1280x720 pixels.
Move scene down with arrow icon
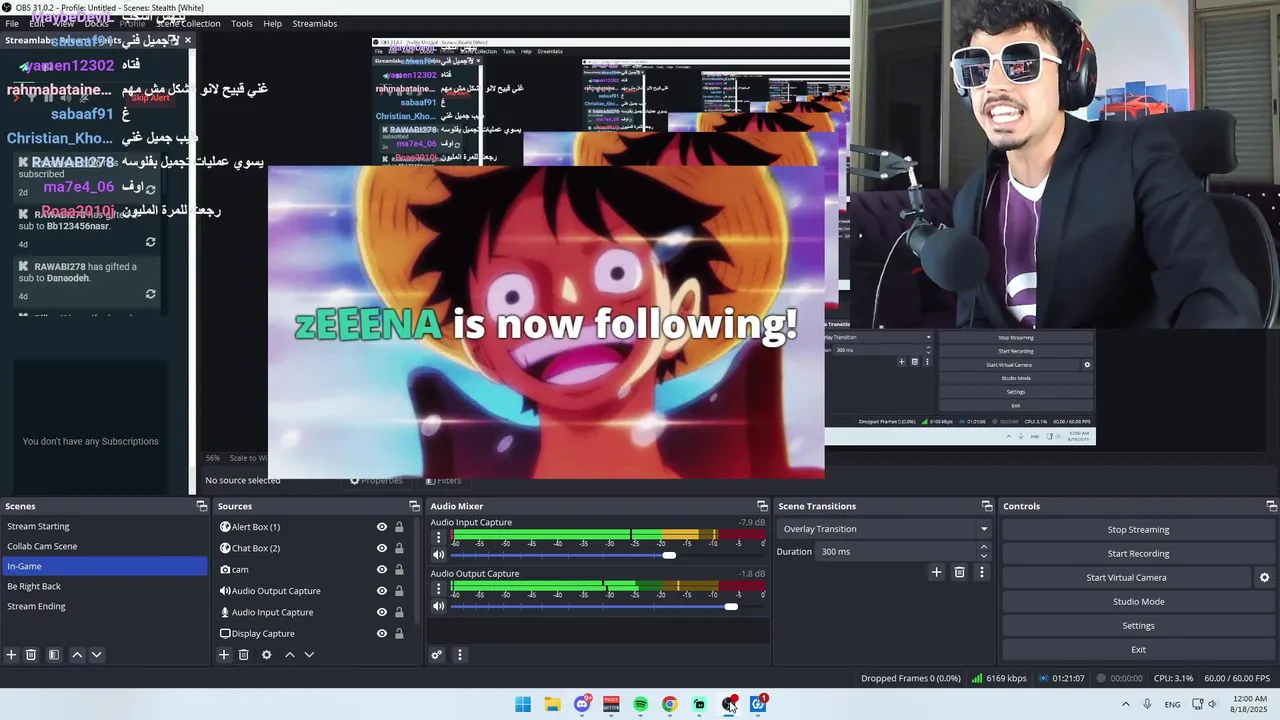pos(96,655)
